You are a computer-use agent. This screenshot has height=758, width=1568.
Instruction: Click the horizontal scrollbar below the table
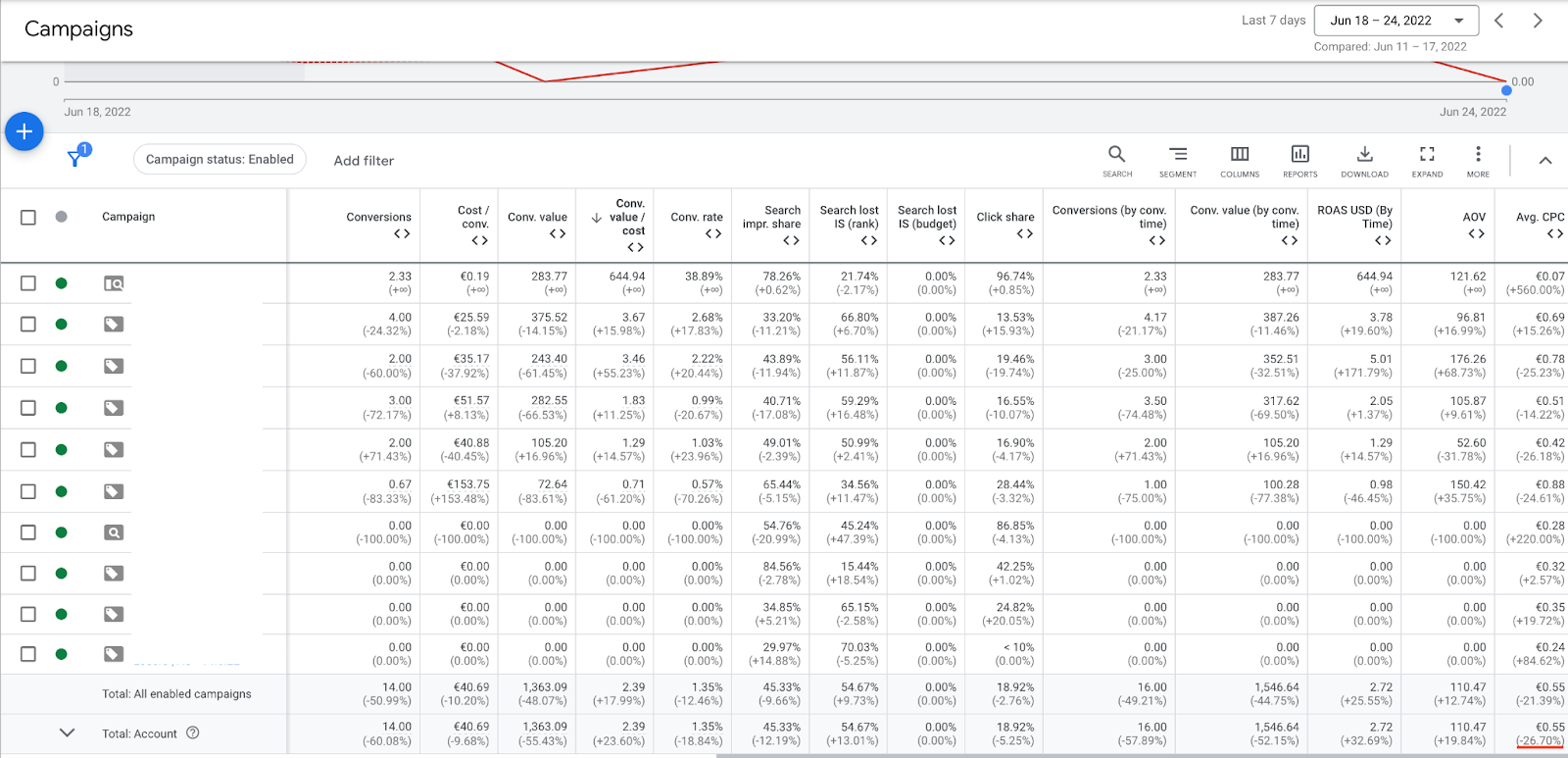coord(1142,755)
